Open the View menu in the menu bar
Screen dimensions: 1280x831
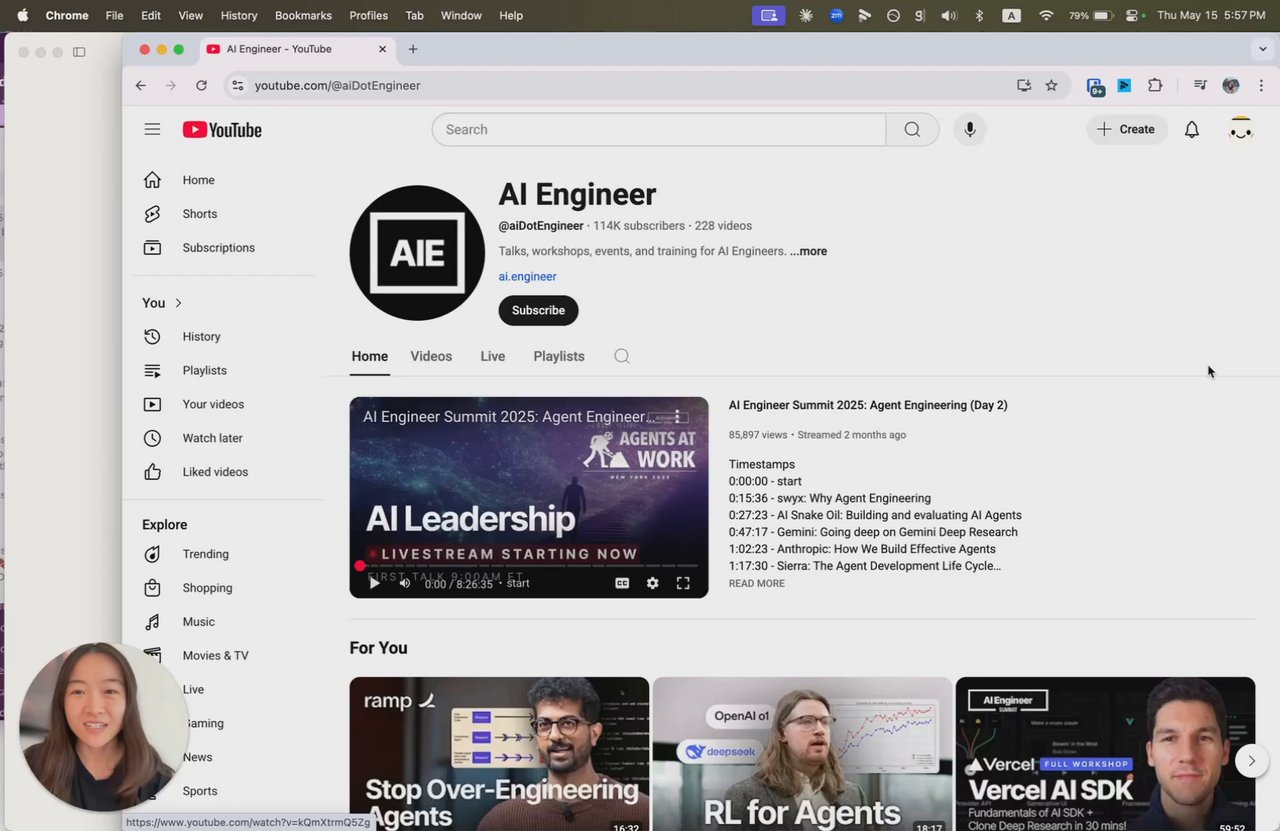pos(190,16)
